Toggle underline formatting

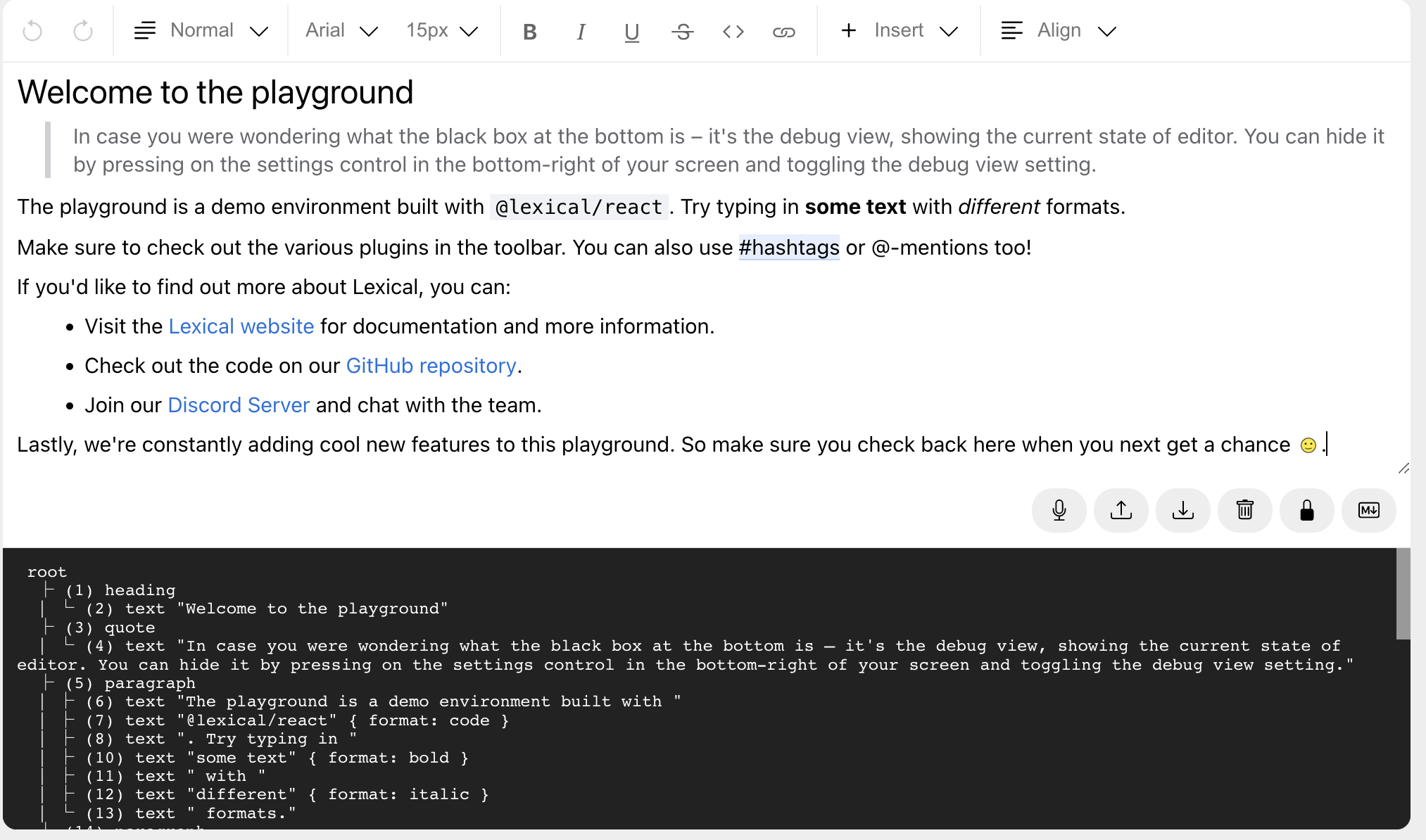(631, 32)
